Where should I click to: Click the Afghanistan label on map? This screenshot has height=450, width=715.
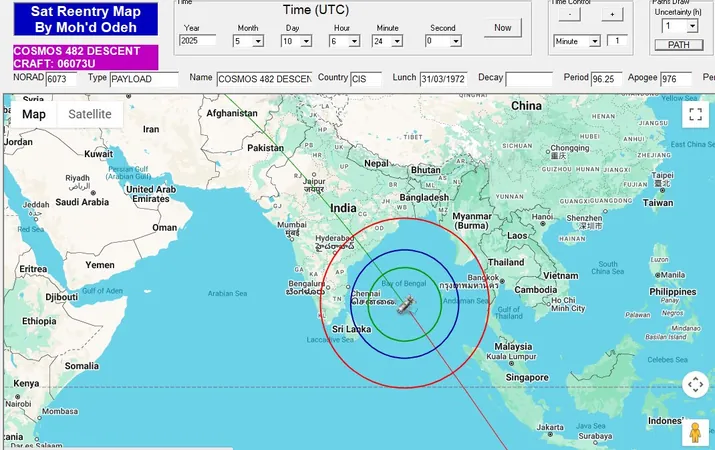click(x=232, y=113)
